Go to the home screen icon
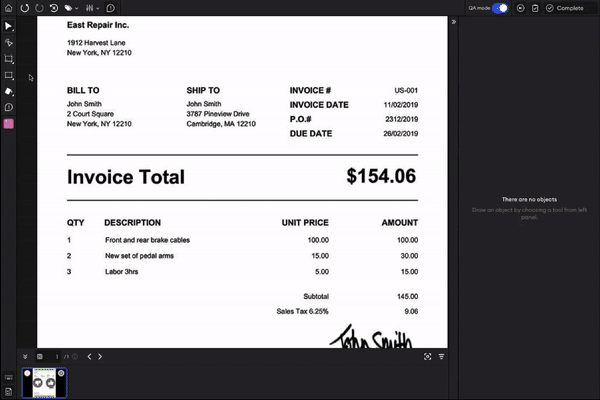 coord(8,8)
